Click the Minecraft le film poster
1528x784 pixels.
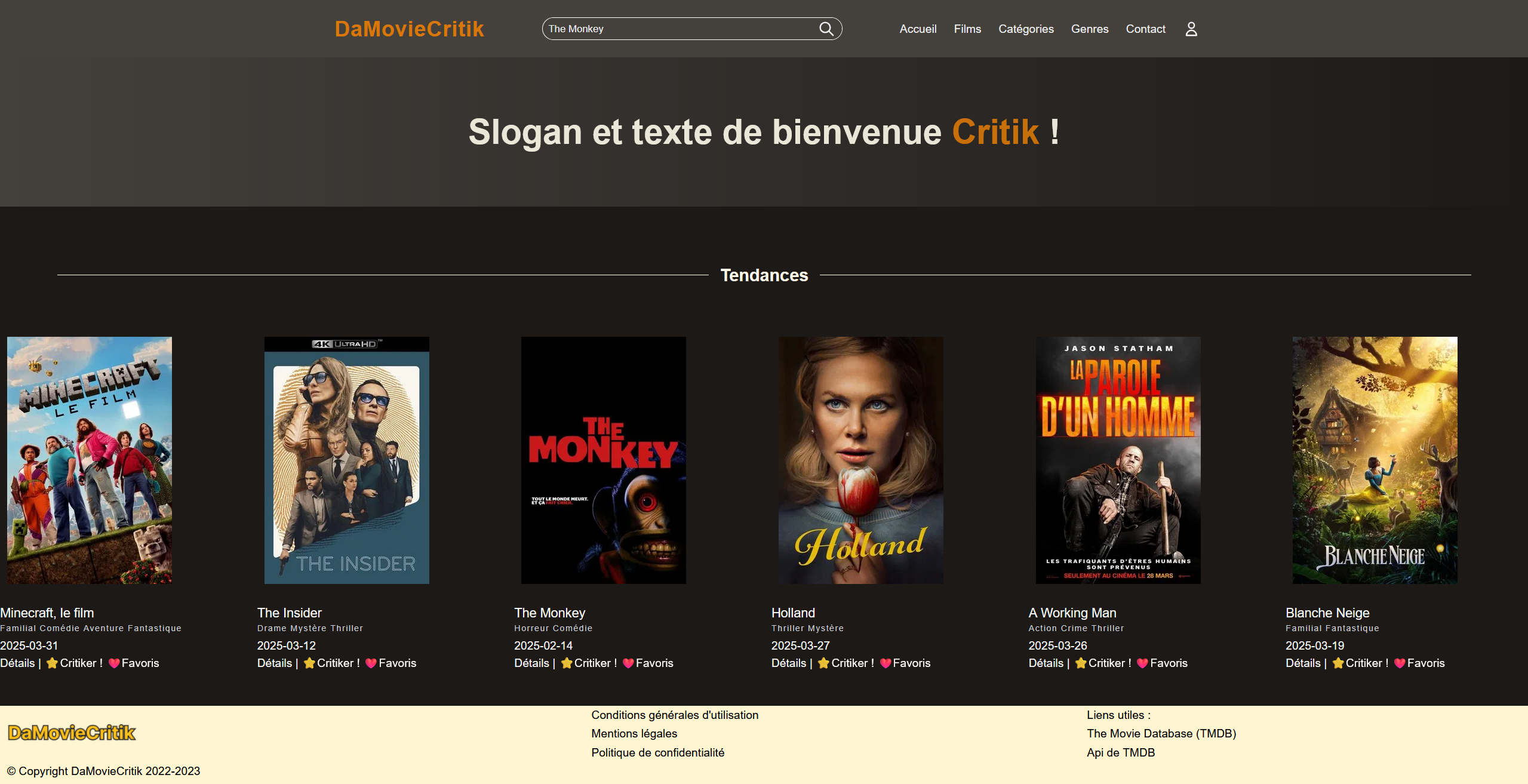[90, 460]
